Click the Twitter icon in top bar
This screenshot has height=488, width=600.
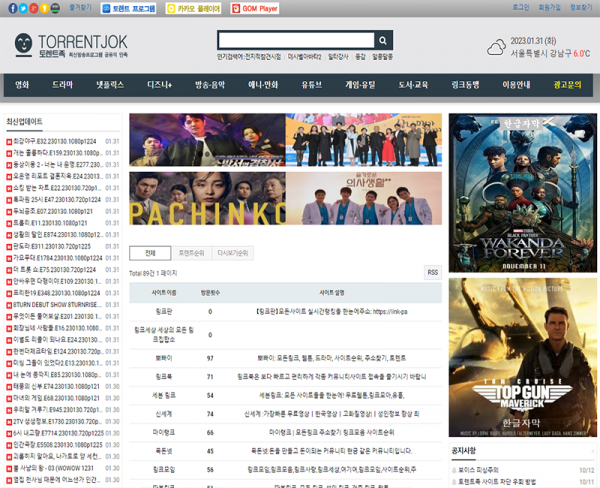pos(20,8)
